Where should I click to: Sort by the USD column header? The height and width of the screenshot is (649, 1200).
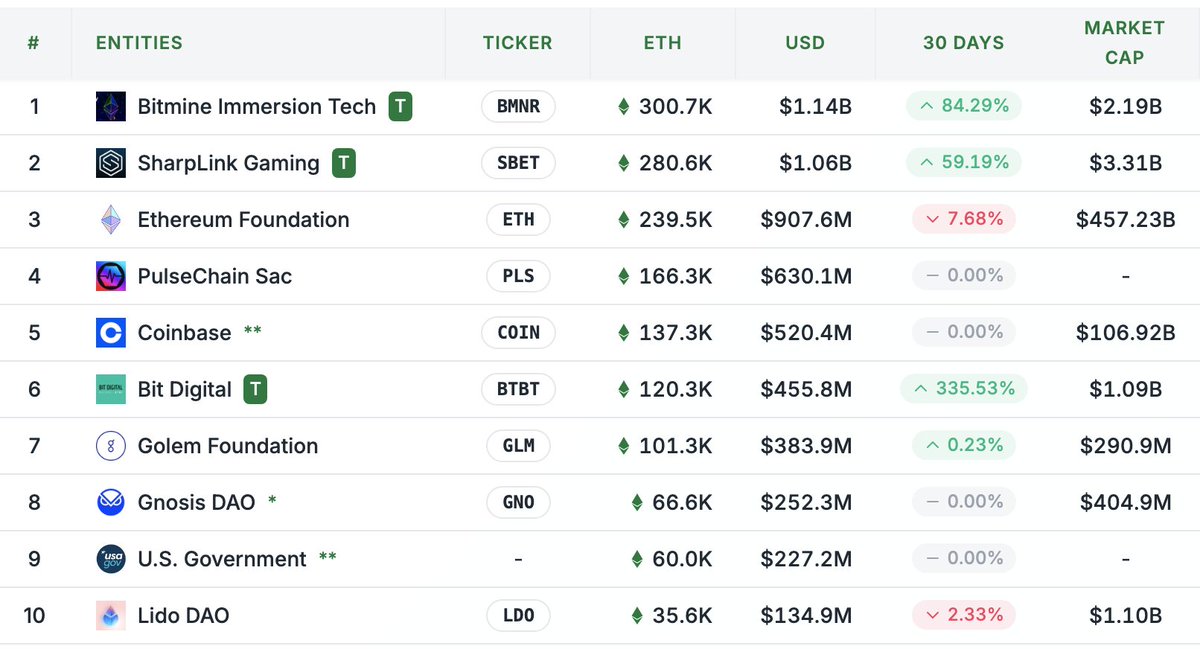(x=805, y=43)
